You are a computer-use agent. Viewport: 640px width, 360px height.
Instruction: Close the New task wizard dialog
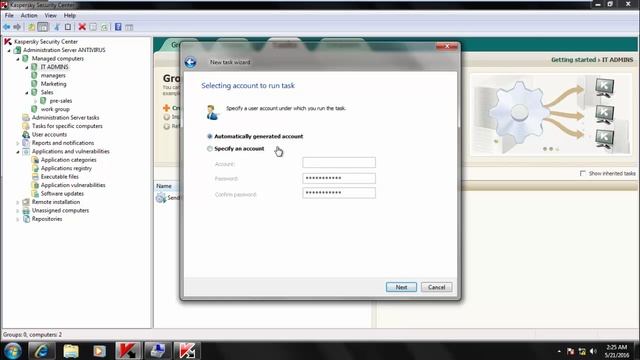pos(447,46)
